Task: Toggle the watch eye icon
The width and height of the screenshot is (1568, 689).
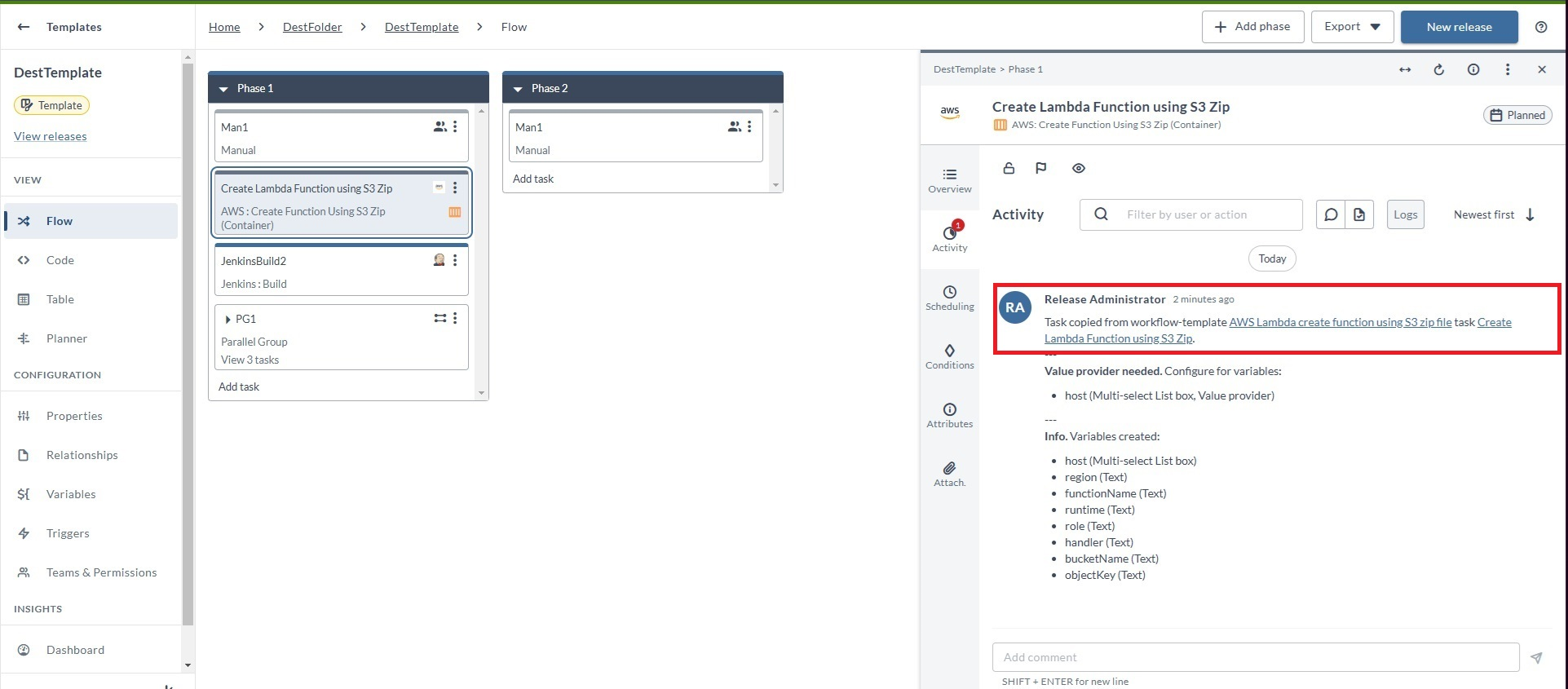Action: tap(1079, 168)
